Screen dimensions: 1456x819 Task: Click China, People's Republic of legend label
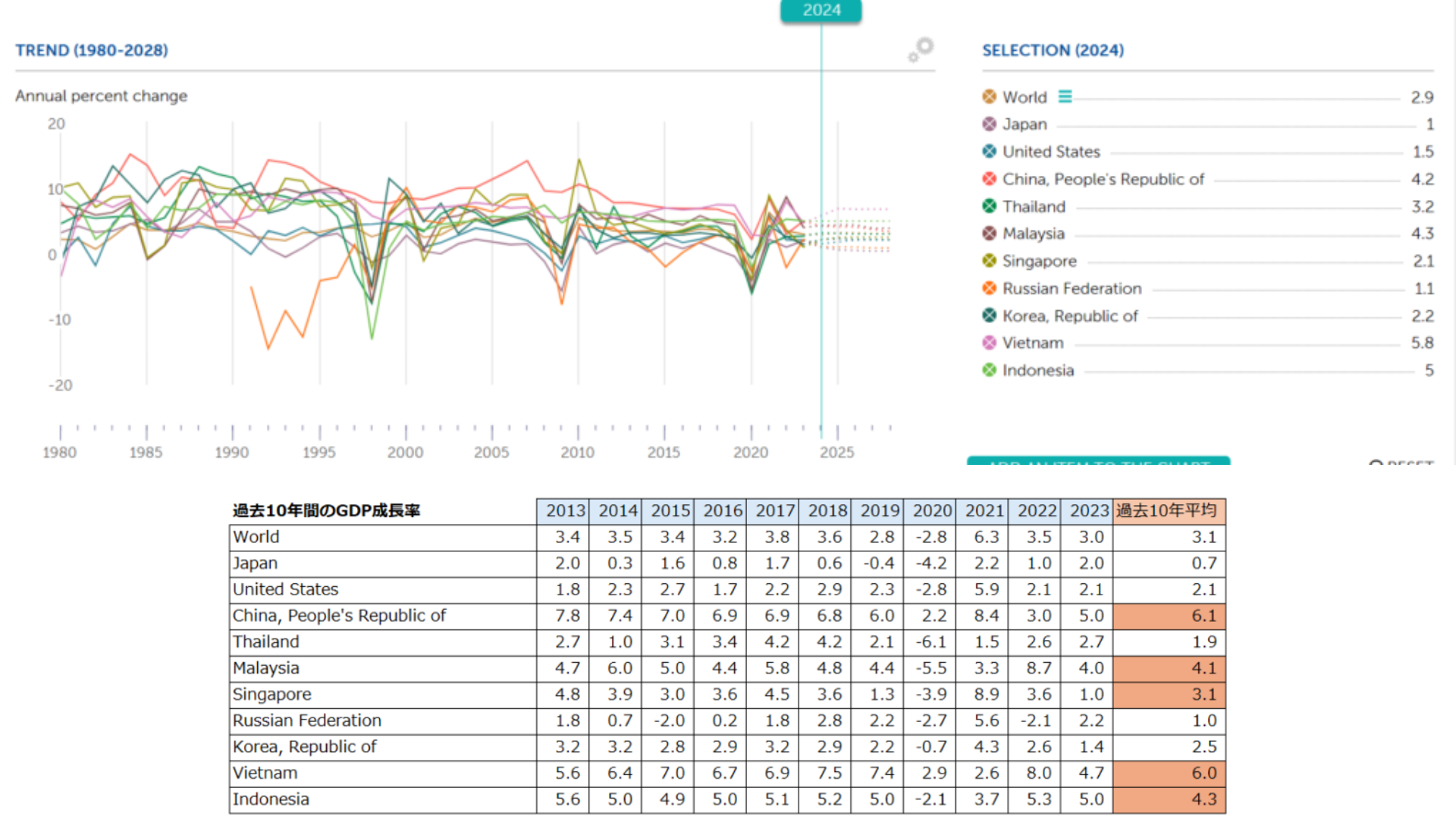point(1103,179)
